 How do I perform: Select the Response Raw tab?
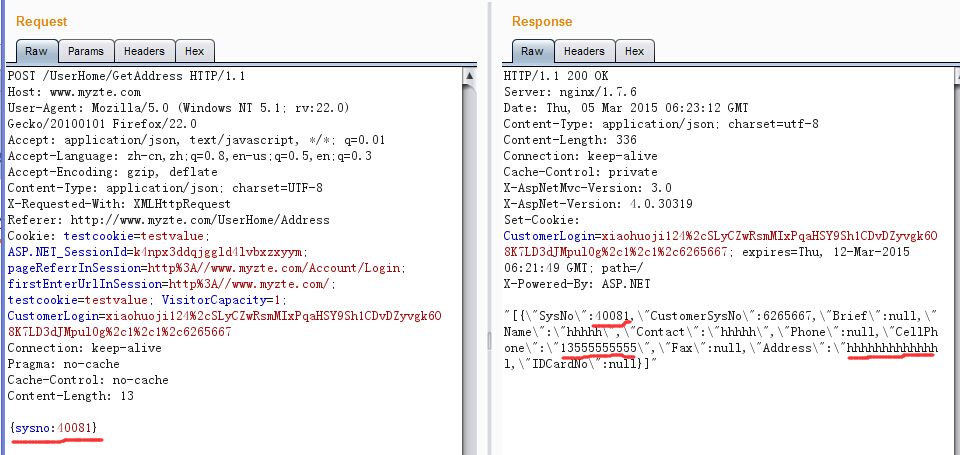tap(533, 51)
